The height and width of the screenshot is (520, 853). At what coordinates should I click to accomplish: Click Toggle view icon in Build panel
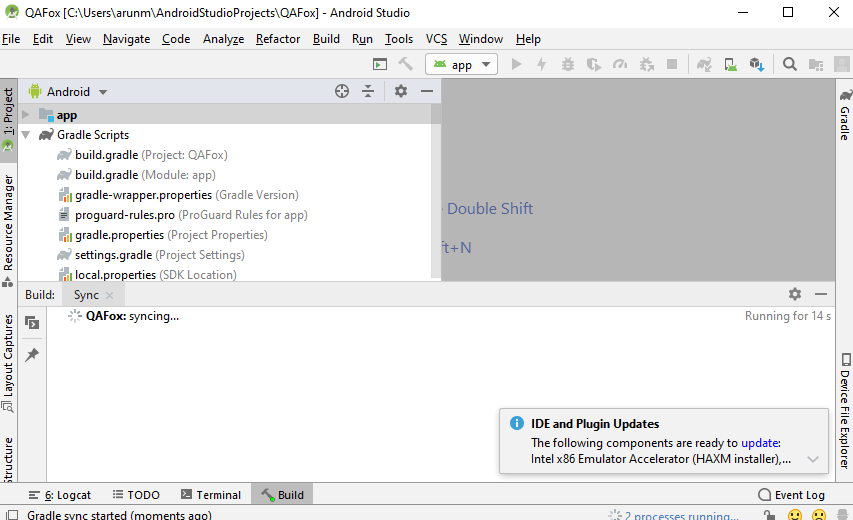32,323
